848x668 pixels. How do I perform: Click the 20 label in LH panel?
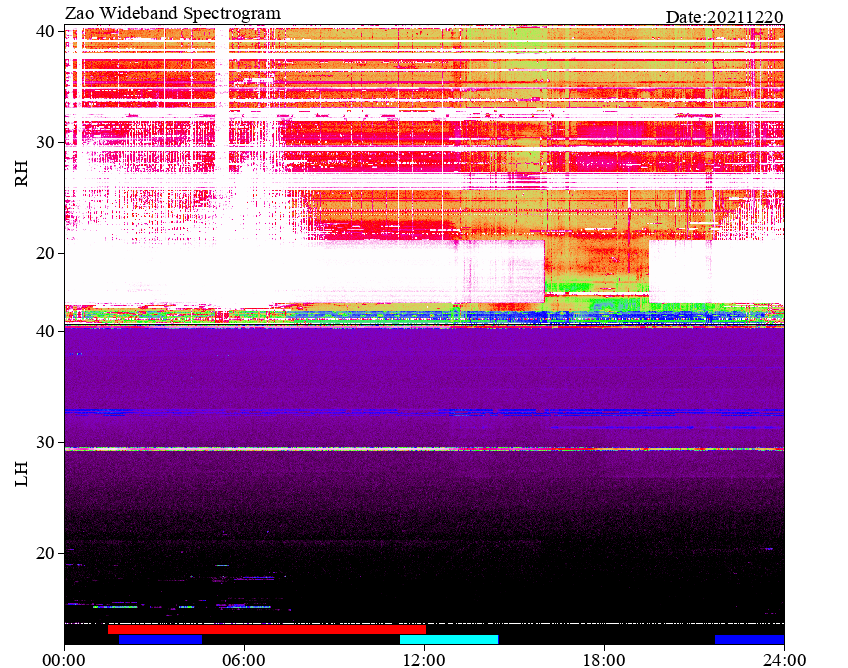point(45,553)
